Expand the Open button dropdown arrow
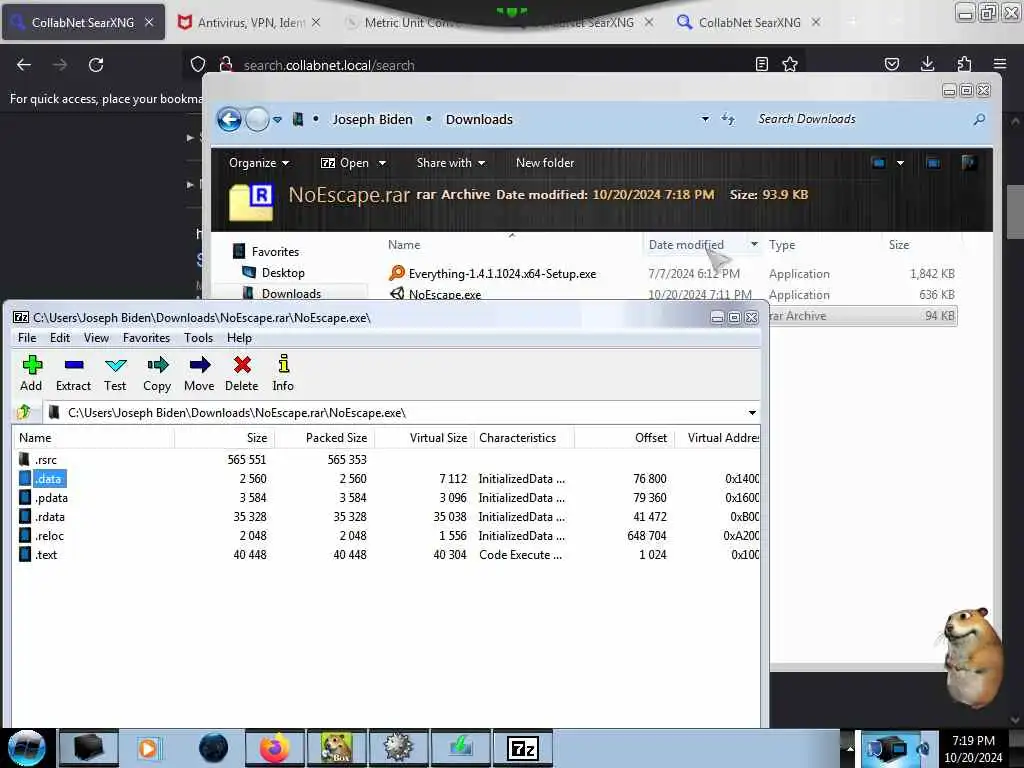The width and height of the screenshot is (1024, 768). 382,163
